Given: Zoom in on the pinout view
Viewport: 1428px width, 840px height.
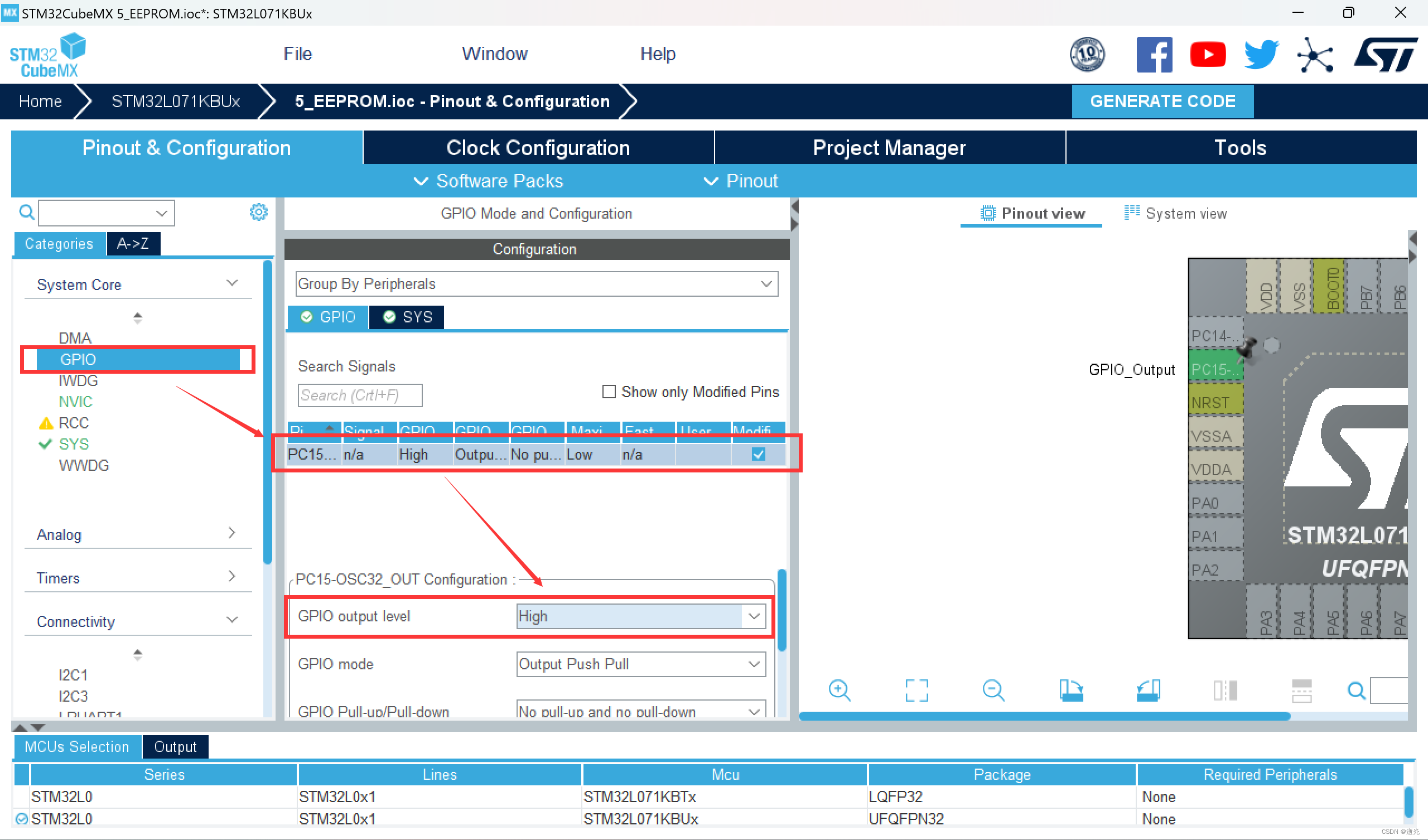Looking at the screenshot, I should (x=840, y=691).
